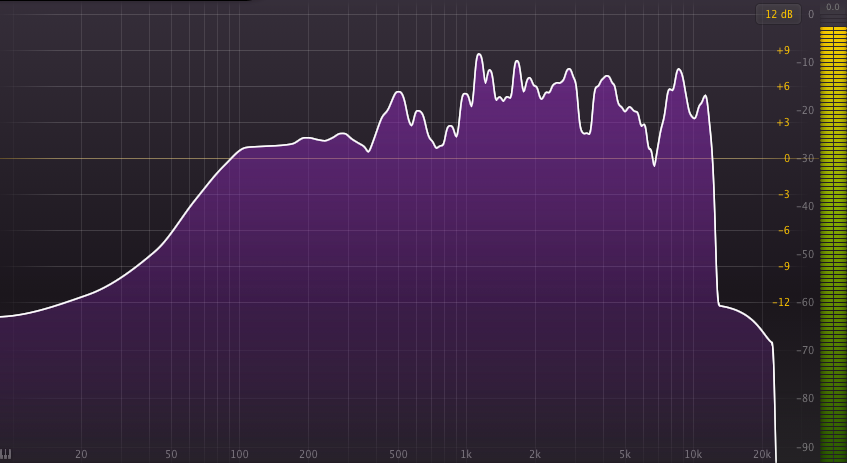Click the 10k frequency axis label
Viewport: 847px width, 463px height.
click(x=693, y=454)
